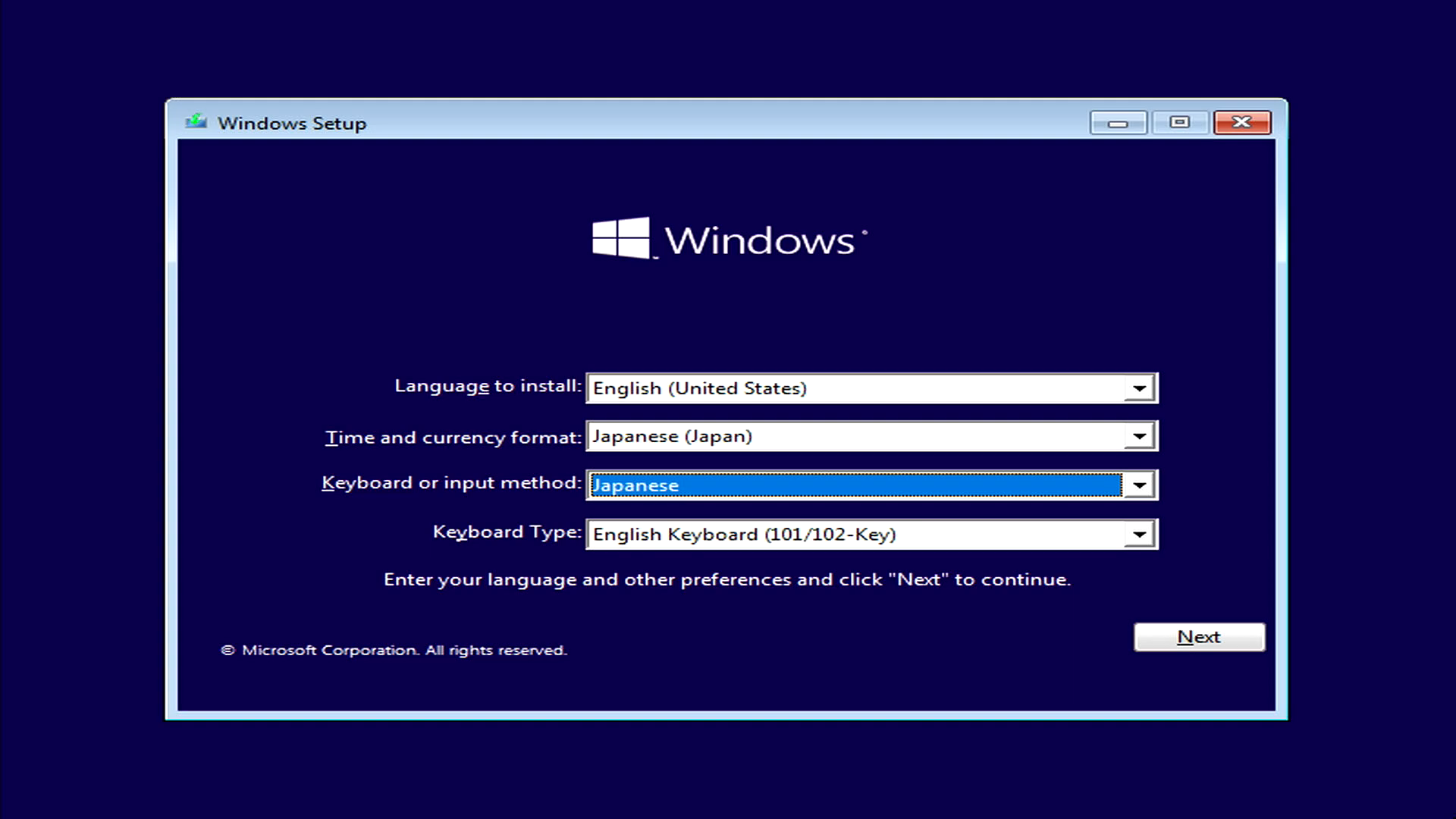
Task: Expand Time and currency format arrow
Action: [1139, 437]
